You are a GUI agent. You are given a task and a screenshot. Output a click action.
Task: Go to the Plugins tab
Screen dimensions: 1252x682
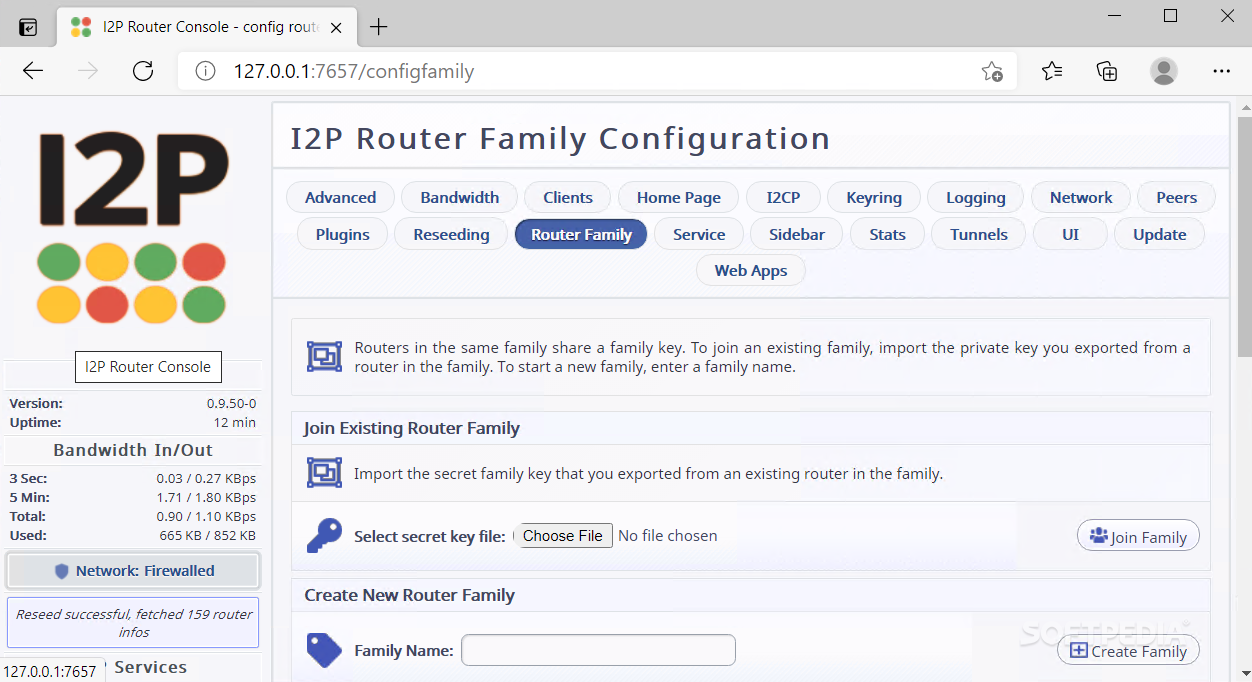click(343, 235)
